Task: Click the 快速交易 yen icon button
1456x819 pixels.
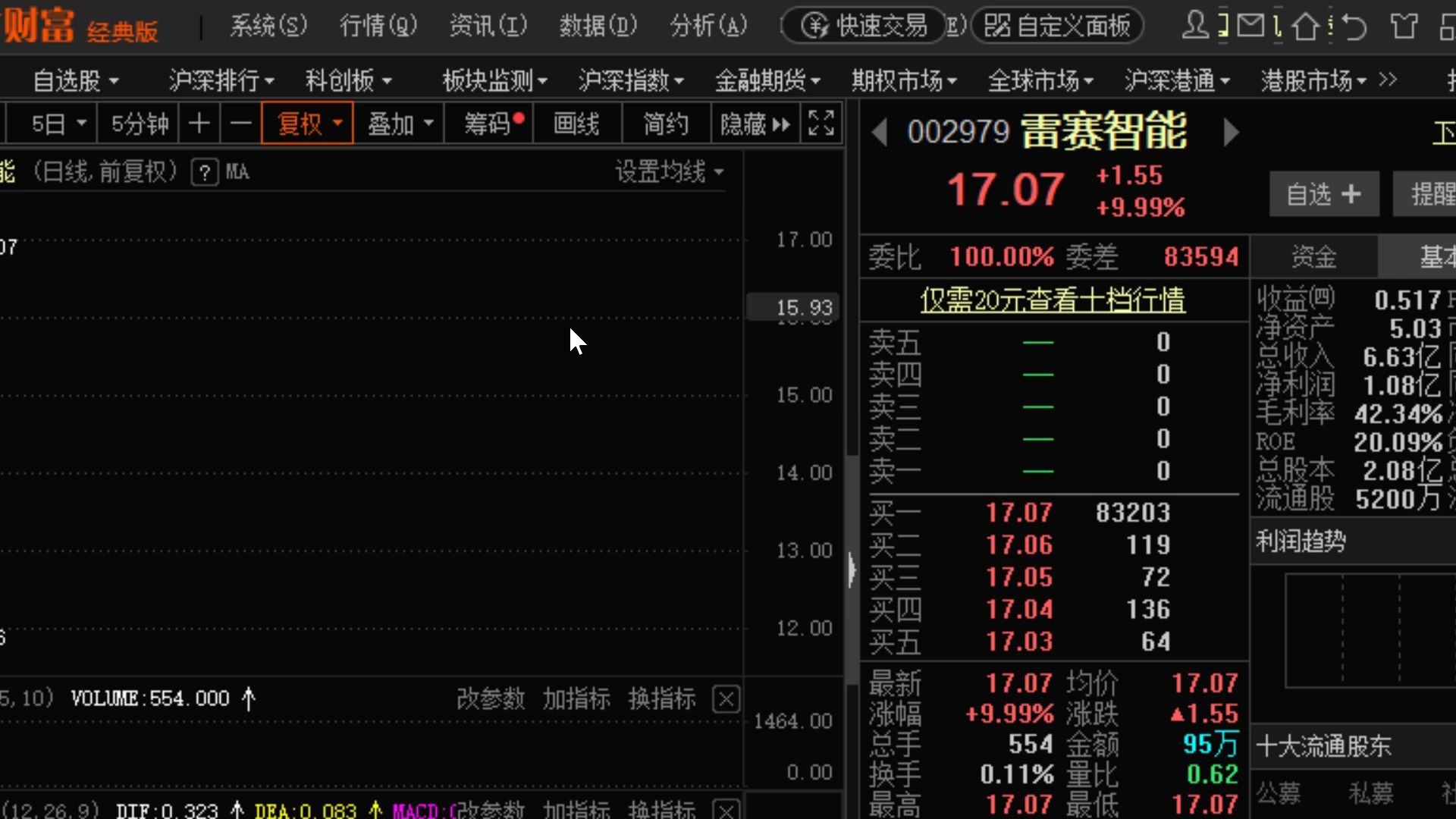Action: coord(864,26)
